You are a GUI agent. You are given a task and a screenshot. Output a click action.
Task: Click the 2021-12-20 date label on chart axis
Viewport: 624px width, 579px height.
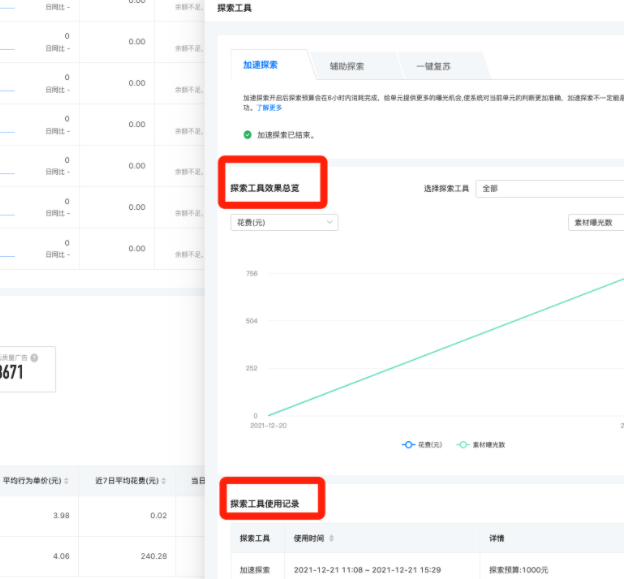tap(268, 425)
